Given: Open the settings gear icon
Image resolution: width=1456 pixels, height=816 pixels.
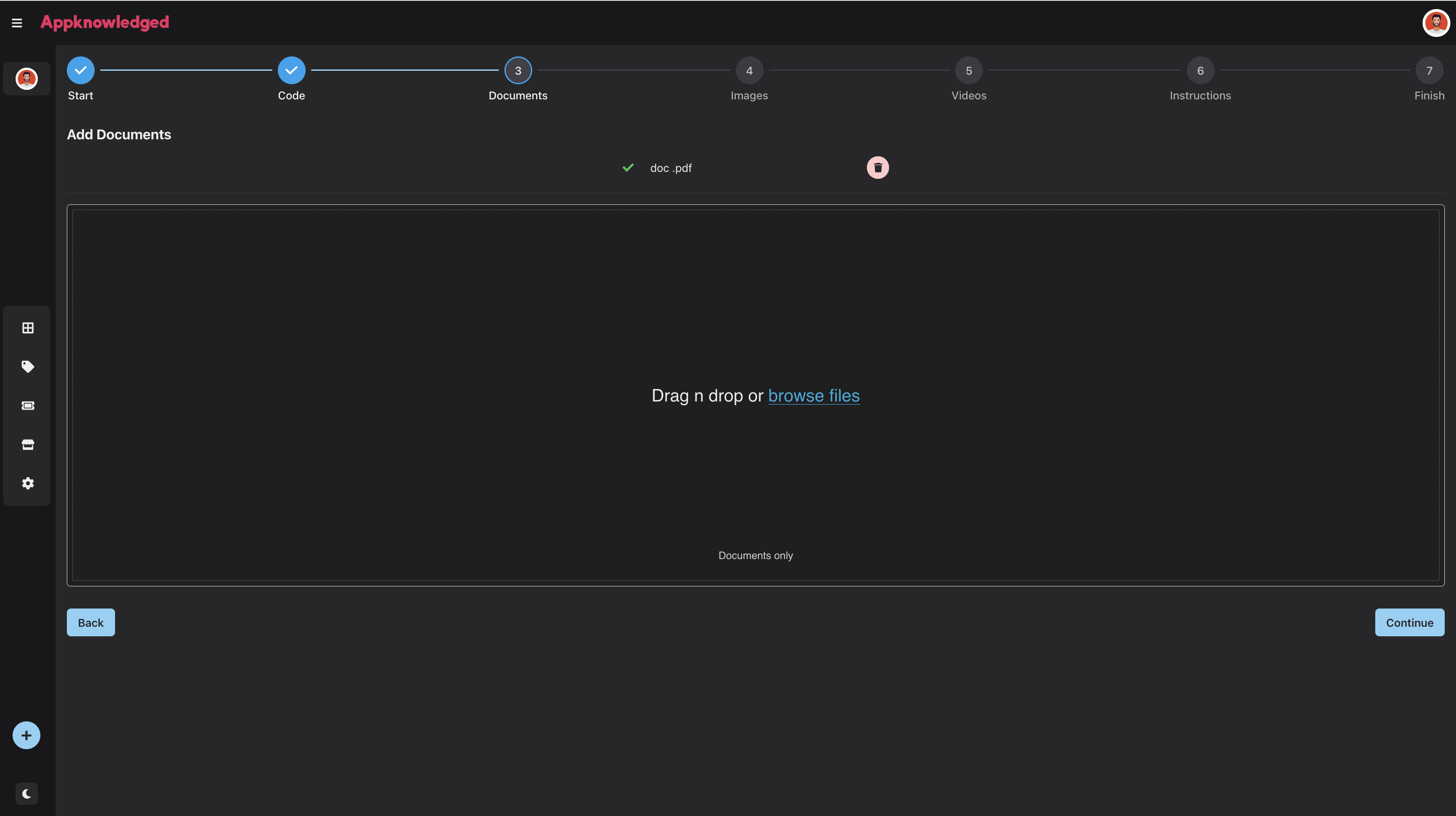Looking at the screenshot, I should click(x=28, y=483).
